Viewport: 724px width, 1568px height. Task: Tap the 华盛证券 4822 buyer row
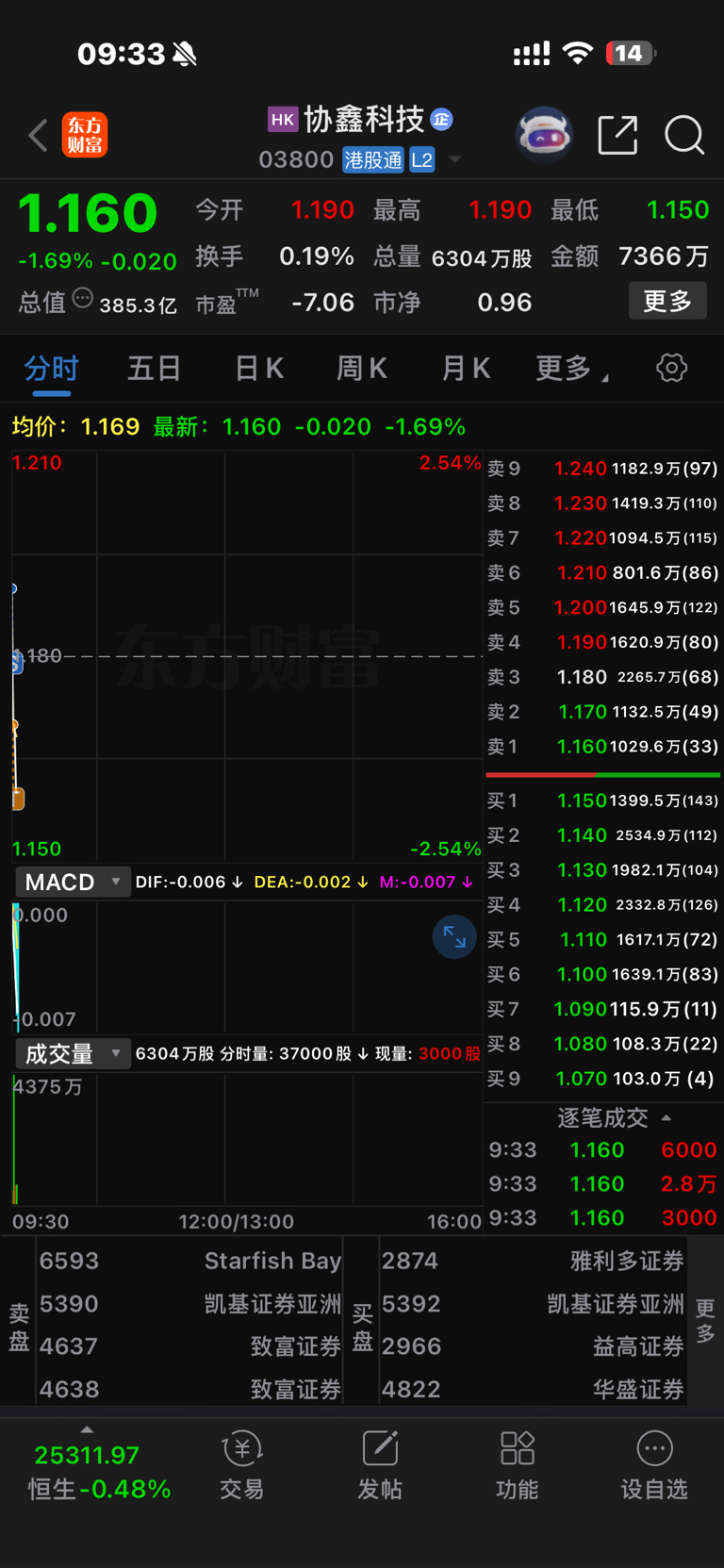tap(533, 1389)
